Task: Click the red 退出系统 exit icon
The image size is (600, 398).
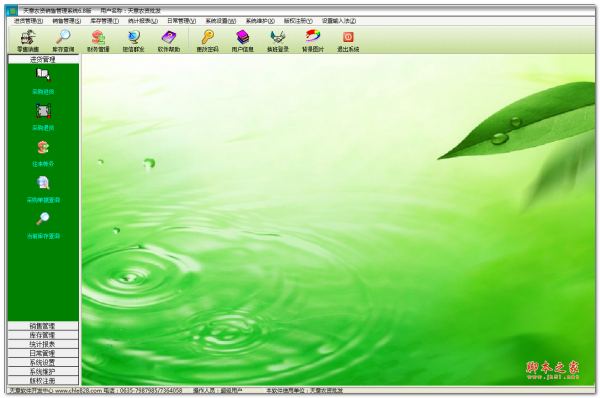Action: pos(348,41)
